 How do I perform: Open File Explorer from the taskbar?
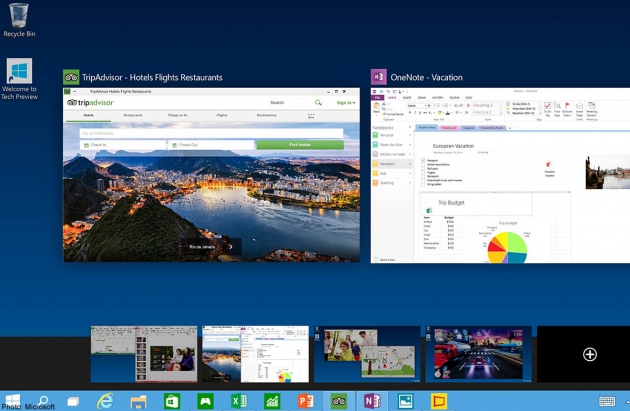point(138,401)
